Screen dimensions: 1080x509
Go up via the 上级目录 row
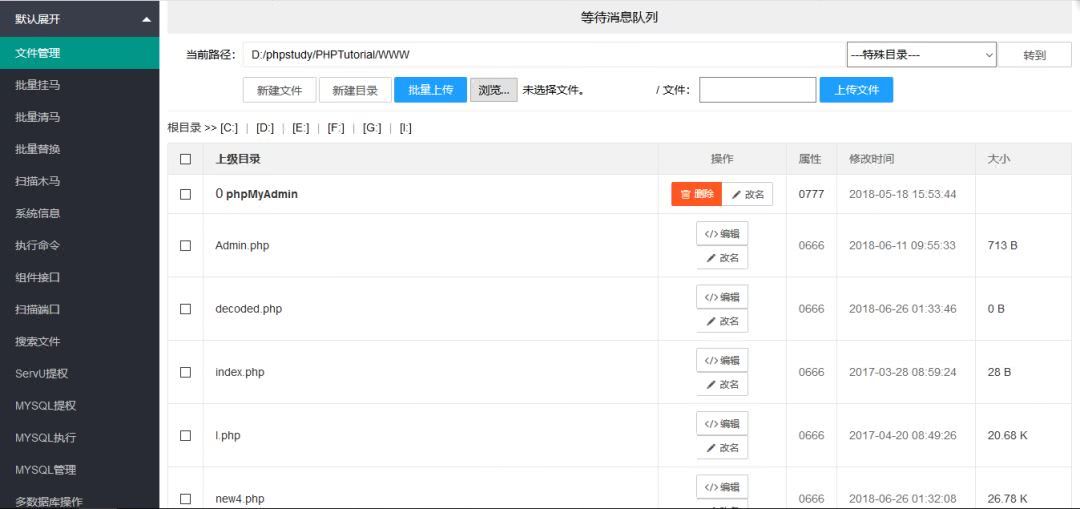[238, 159]
